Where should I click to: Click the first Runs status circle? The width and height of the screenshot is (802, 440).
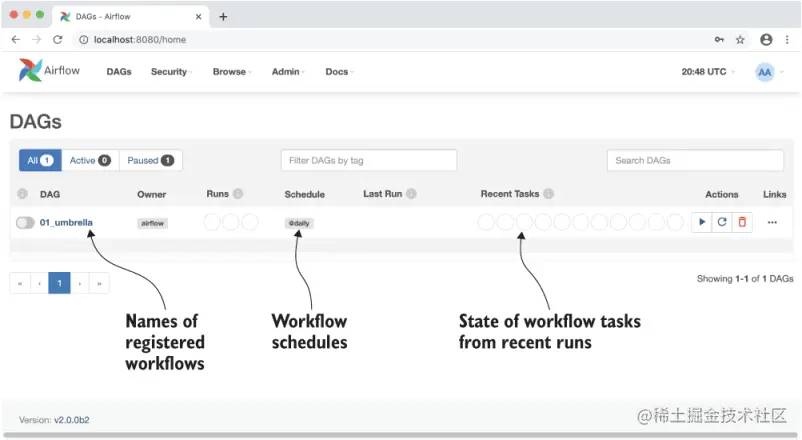pos(212,222)
